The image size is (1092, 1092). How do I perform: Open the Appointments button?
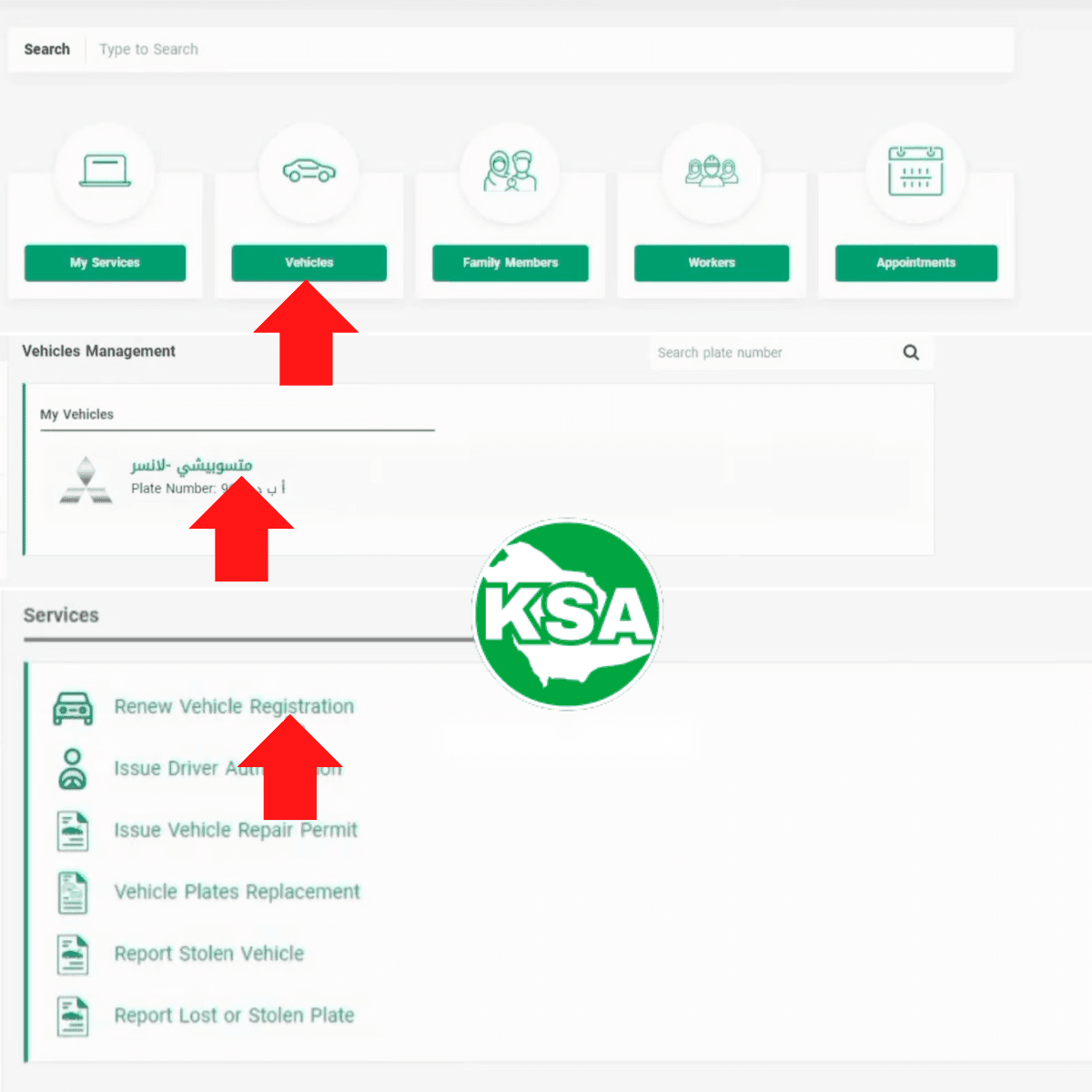click(916, 263)
